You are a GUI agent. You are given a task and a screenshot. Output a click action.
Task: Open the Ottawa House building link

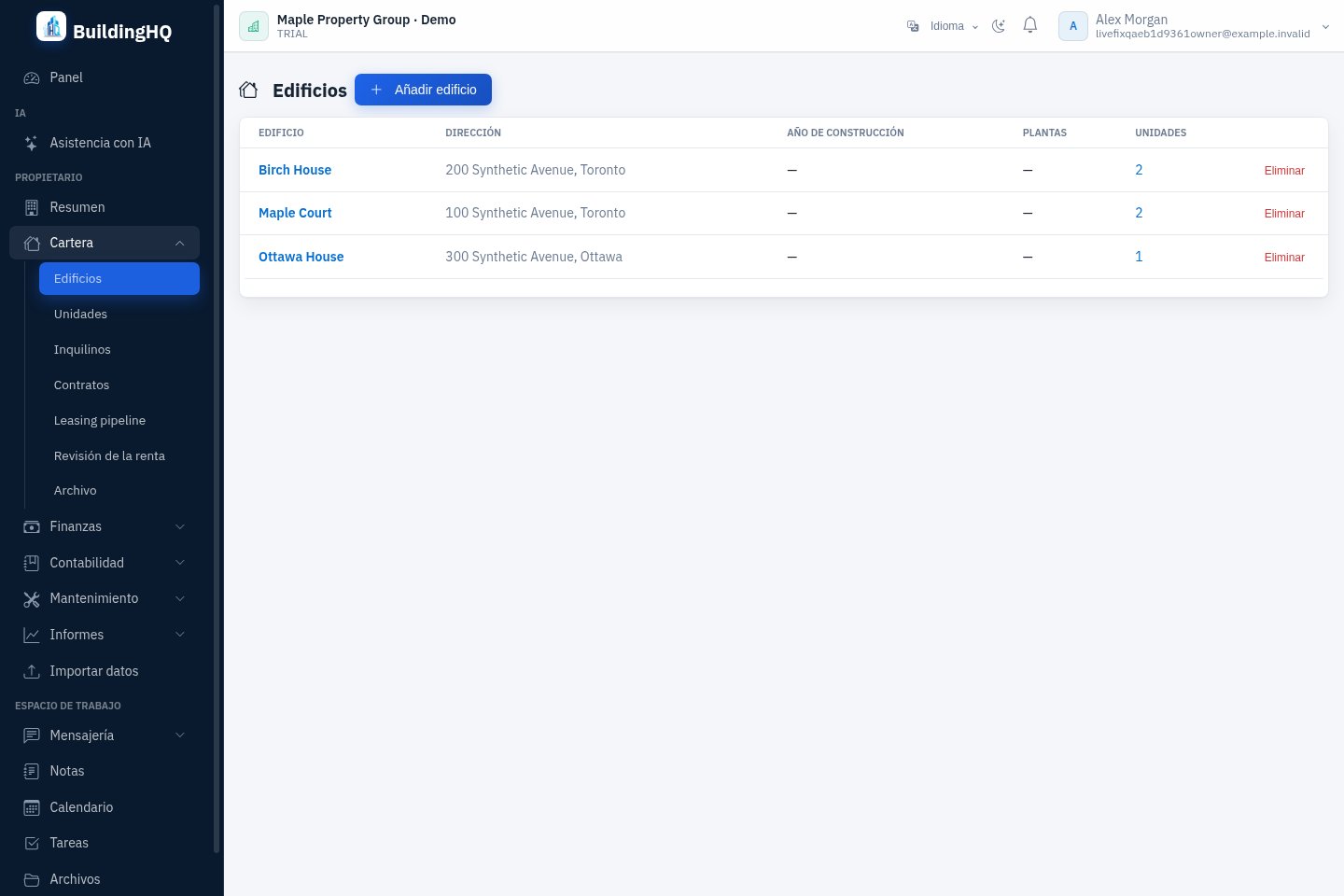[301, 257]
